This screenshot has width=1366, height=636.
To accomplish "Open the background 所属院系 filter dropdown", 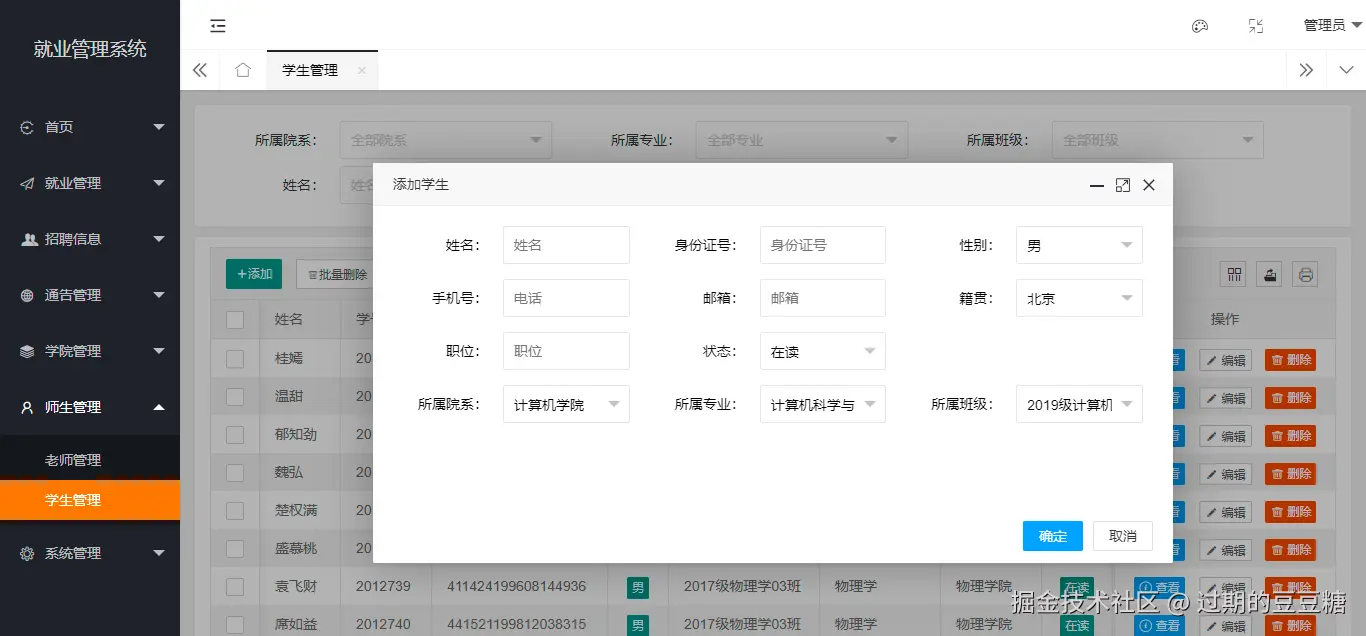I will (x=446, y=140).
